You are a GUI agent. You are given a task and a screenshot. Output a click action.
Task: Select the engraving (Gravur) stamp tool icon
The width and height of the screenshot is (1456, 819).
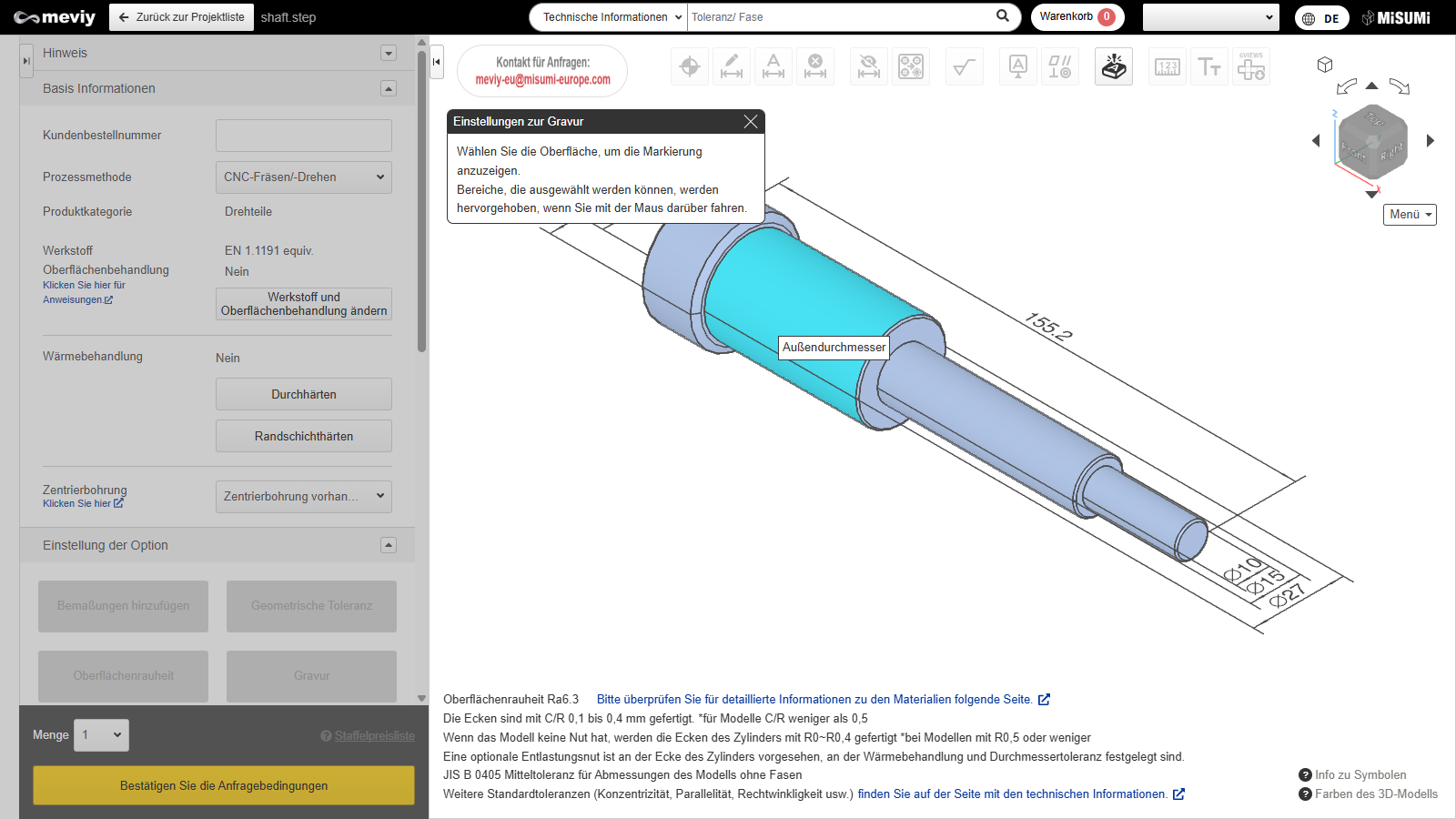[1114, 66]
